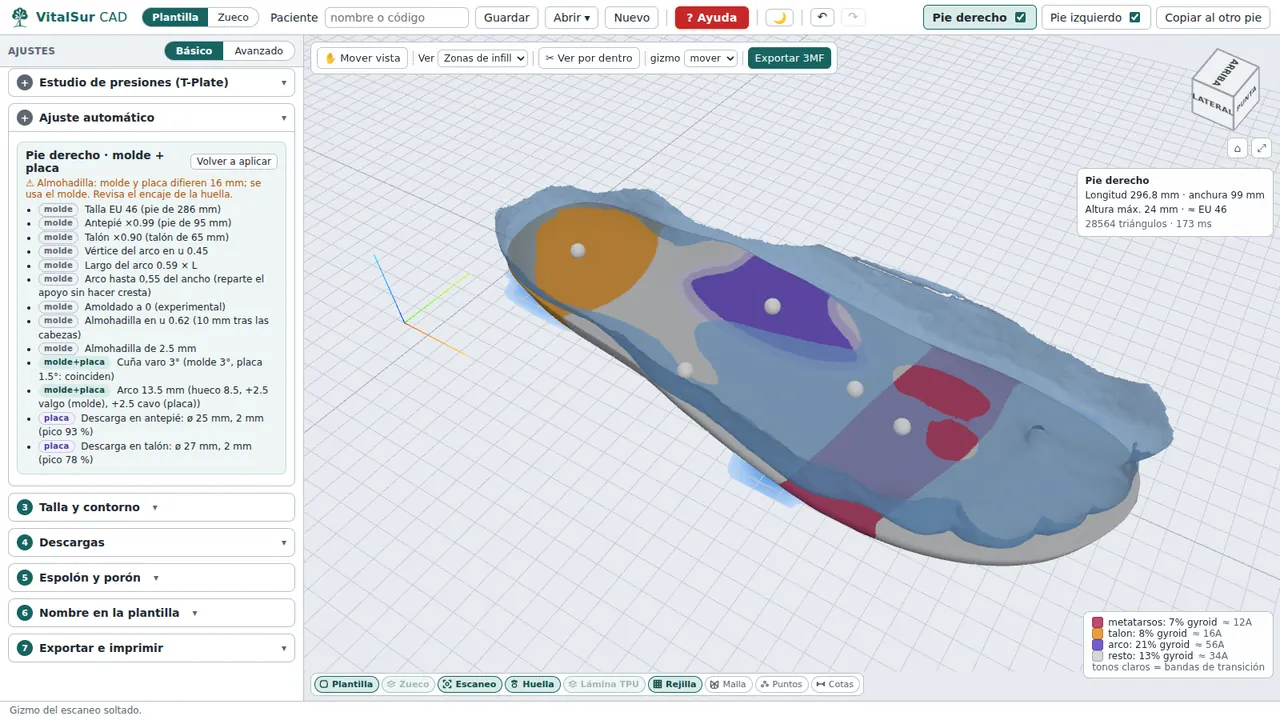Click Ver por dentro scissors tool
Screen dimensions: 1280x720
click(x=589, y=58)
